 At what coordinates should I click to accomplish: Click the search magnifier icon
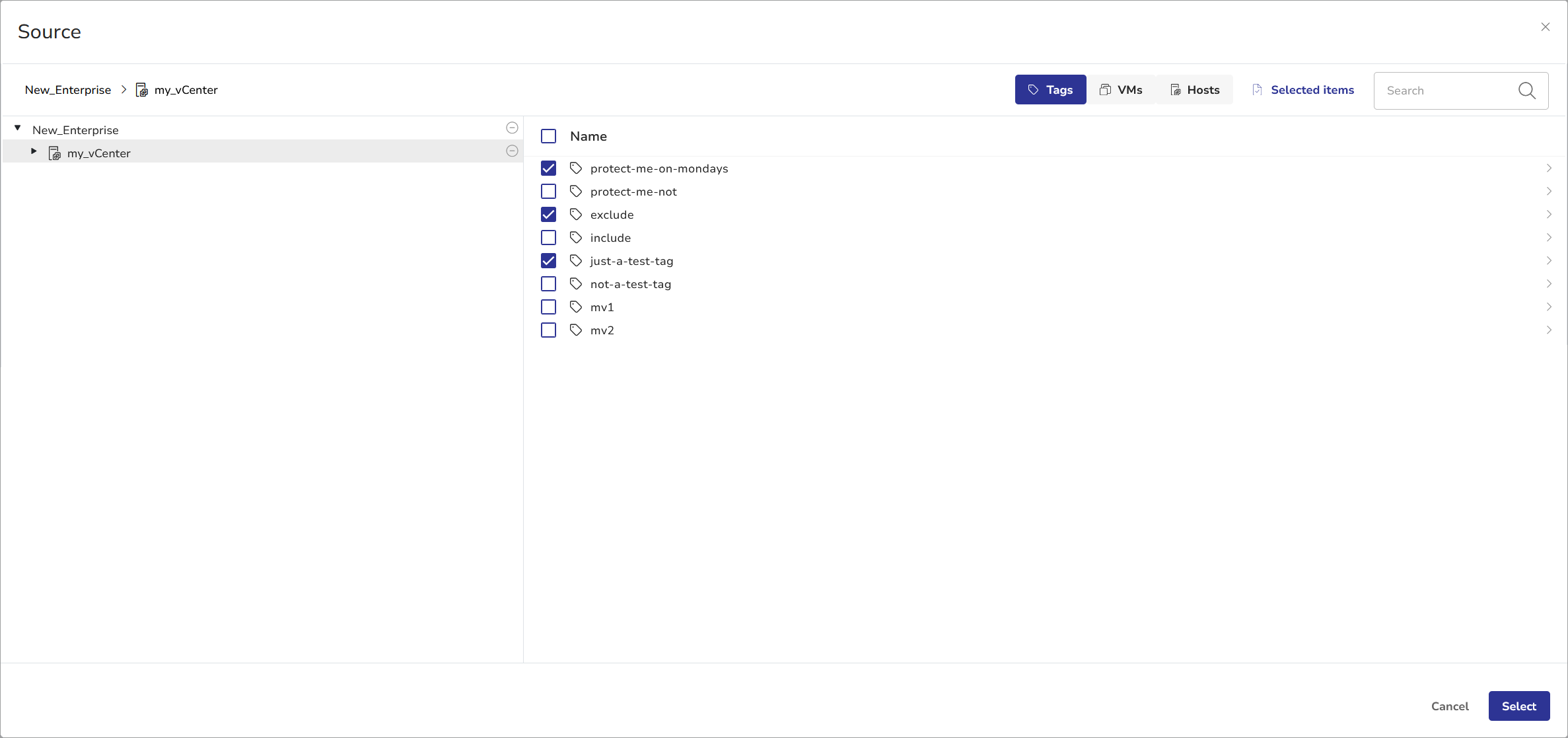click(x=1526, y=91)
